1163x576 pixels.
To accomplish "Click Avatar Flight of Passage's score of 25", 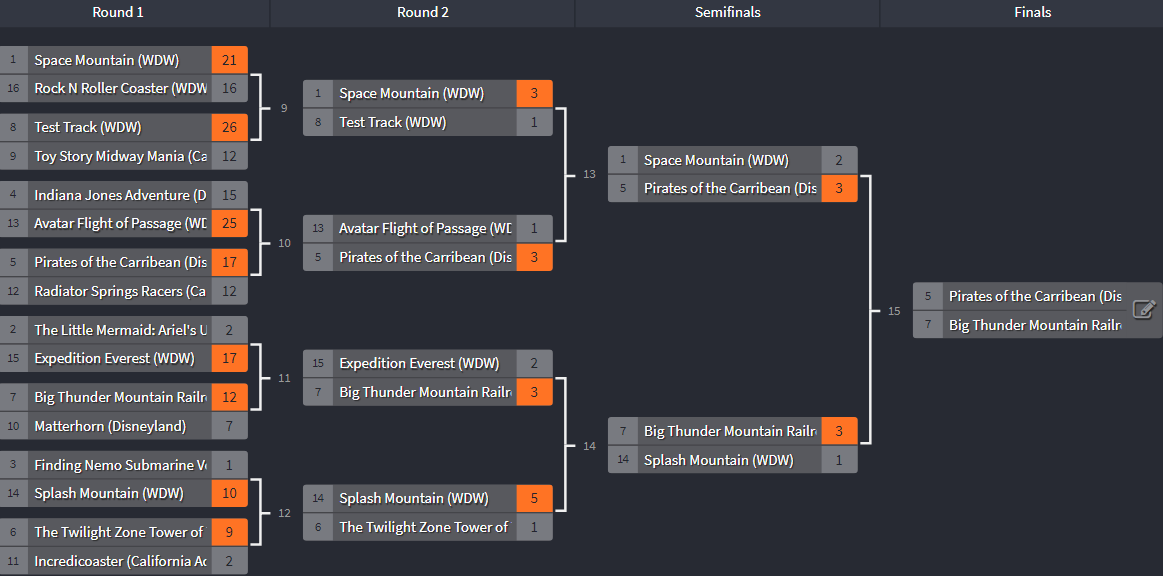I will (229, 223).
